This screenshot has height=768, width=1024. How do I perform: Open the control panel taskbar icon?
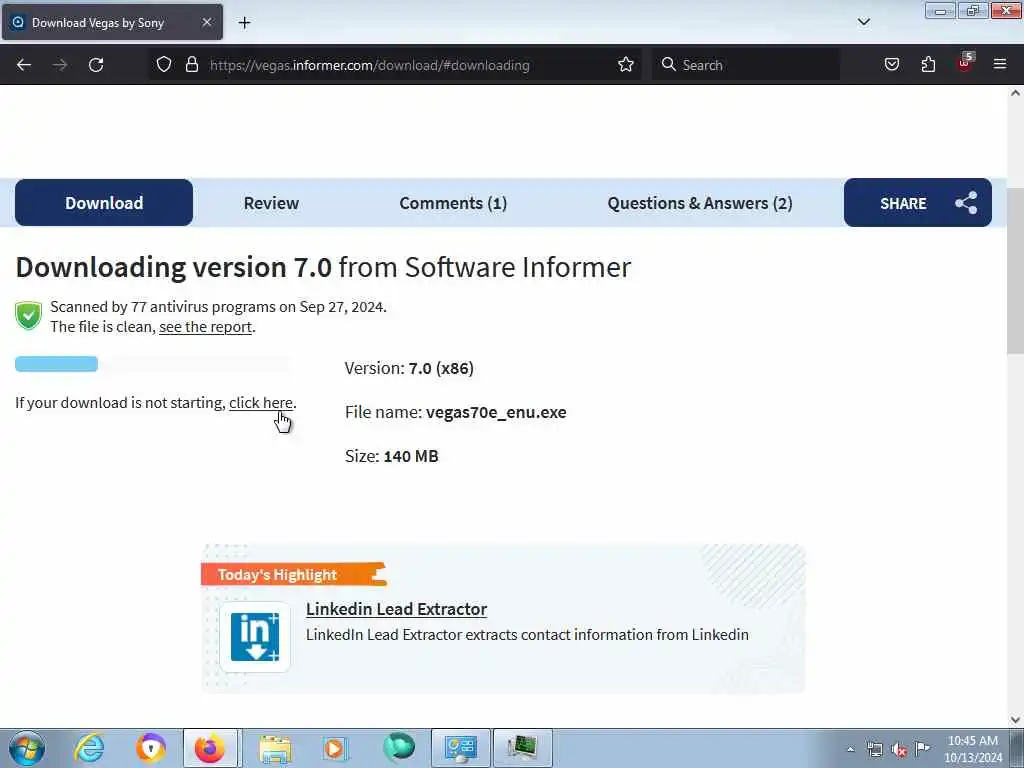click(460, 748)
